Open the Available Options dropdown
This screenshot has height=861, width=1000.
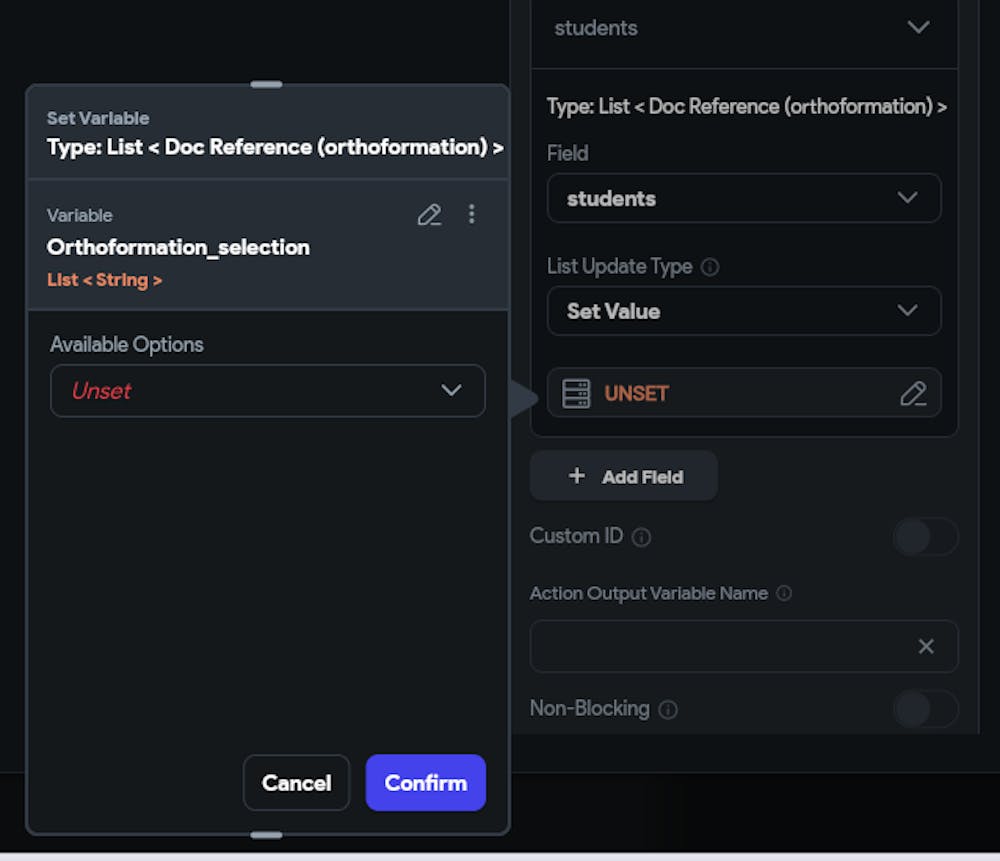[268, 391]
